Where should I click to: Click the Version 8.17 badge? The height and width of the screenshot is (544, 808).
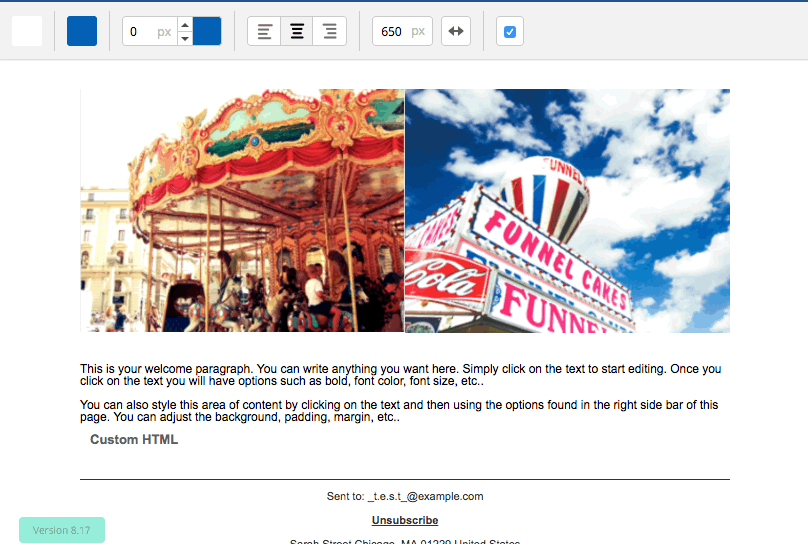(x=62, y=530)
